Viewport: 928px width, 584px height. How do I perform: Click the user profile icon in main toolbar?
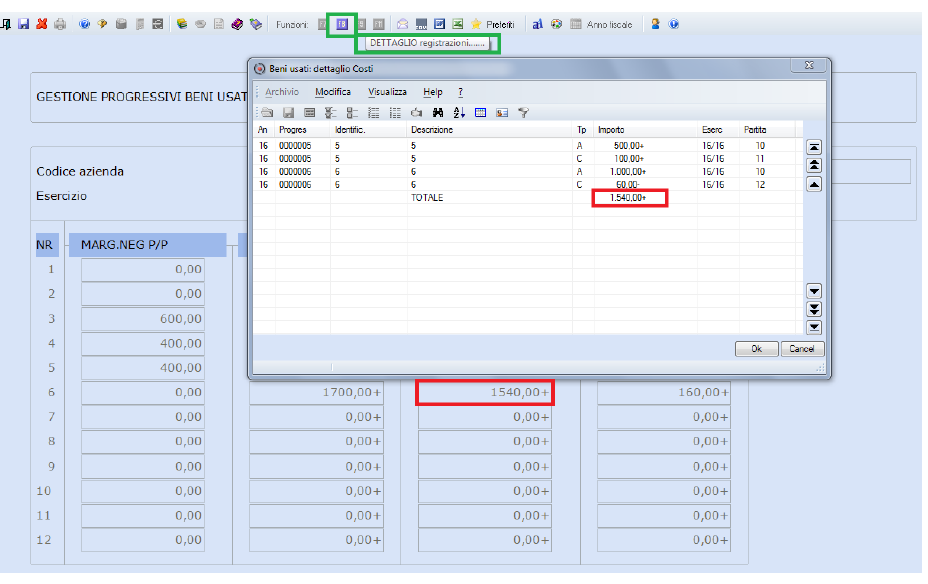point(655,24)
